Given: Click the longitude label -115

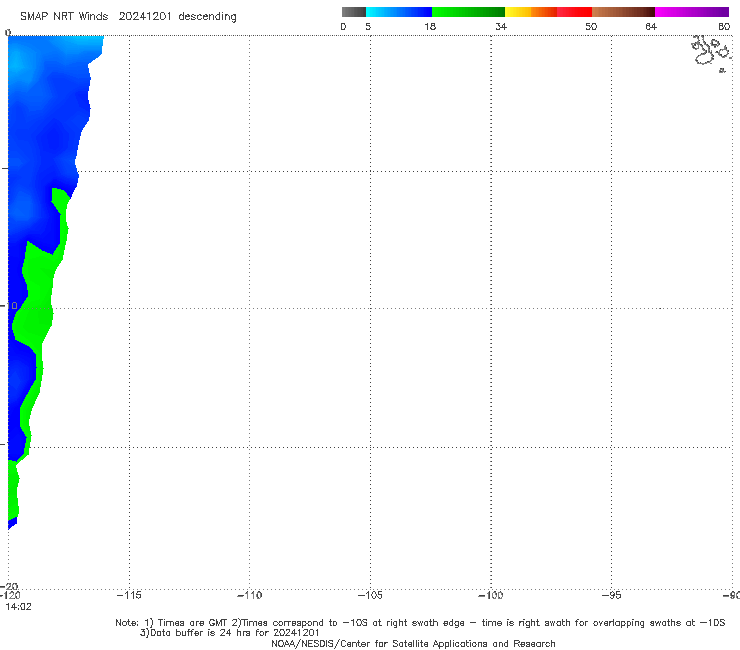Looking at the screenshot, I should coord(129,595).
